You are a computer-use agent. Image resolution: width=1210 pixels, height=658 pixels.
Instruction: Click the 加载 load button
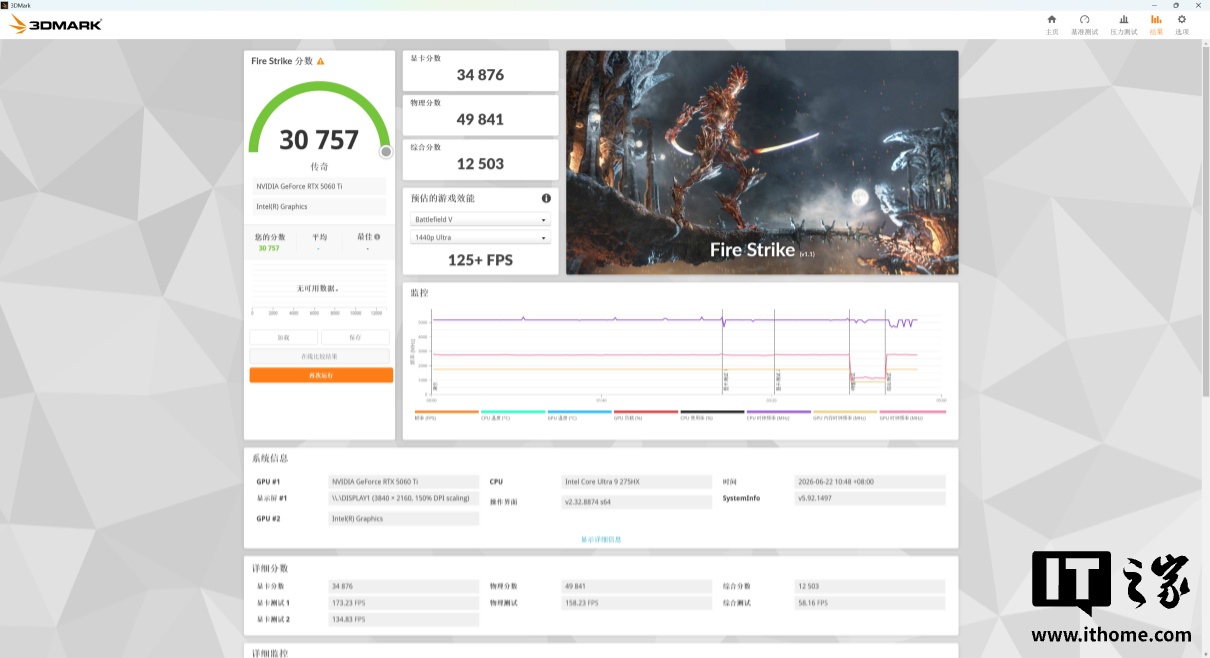pos(283,338)
